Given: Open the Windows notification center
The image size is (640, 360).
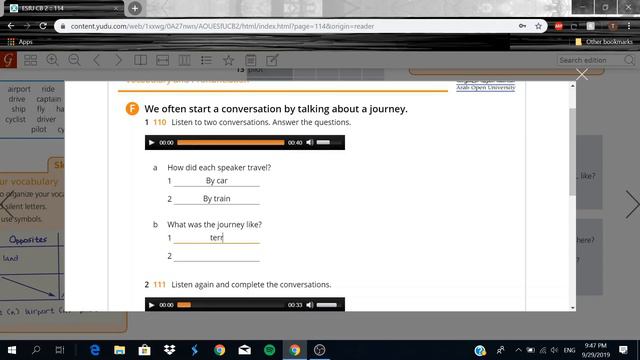Looking at the screenshot, I should pyautogui.click(x=623, y=350).
